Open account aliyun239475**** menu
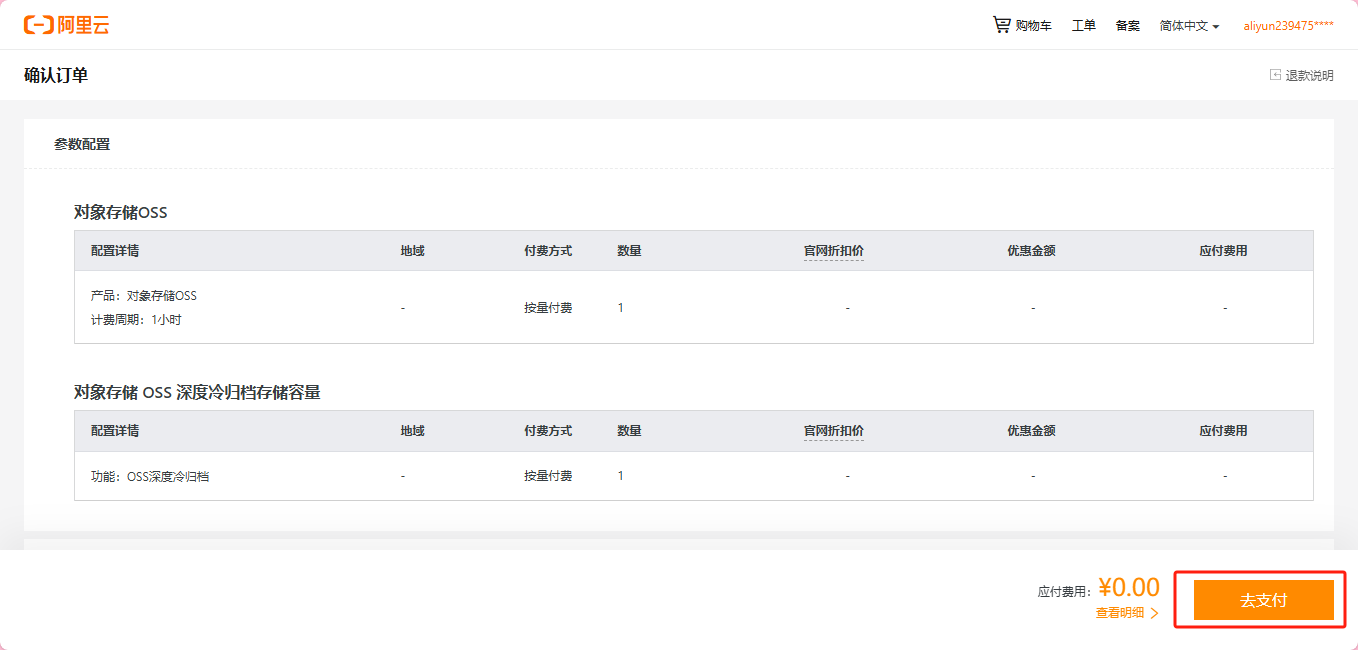 point(1288,26)
